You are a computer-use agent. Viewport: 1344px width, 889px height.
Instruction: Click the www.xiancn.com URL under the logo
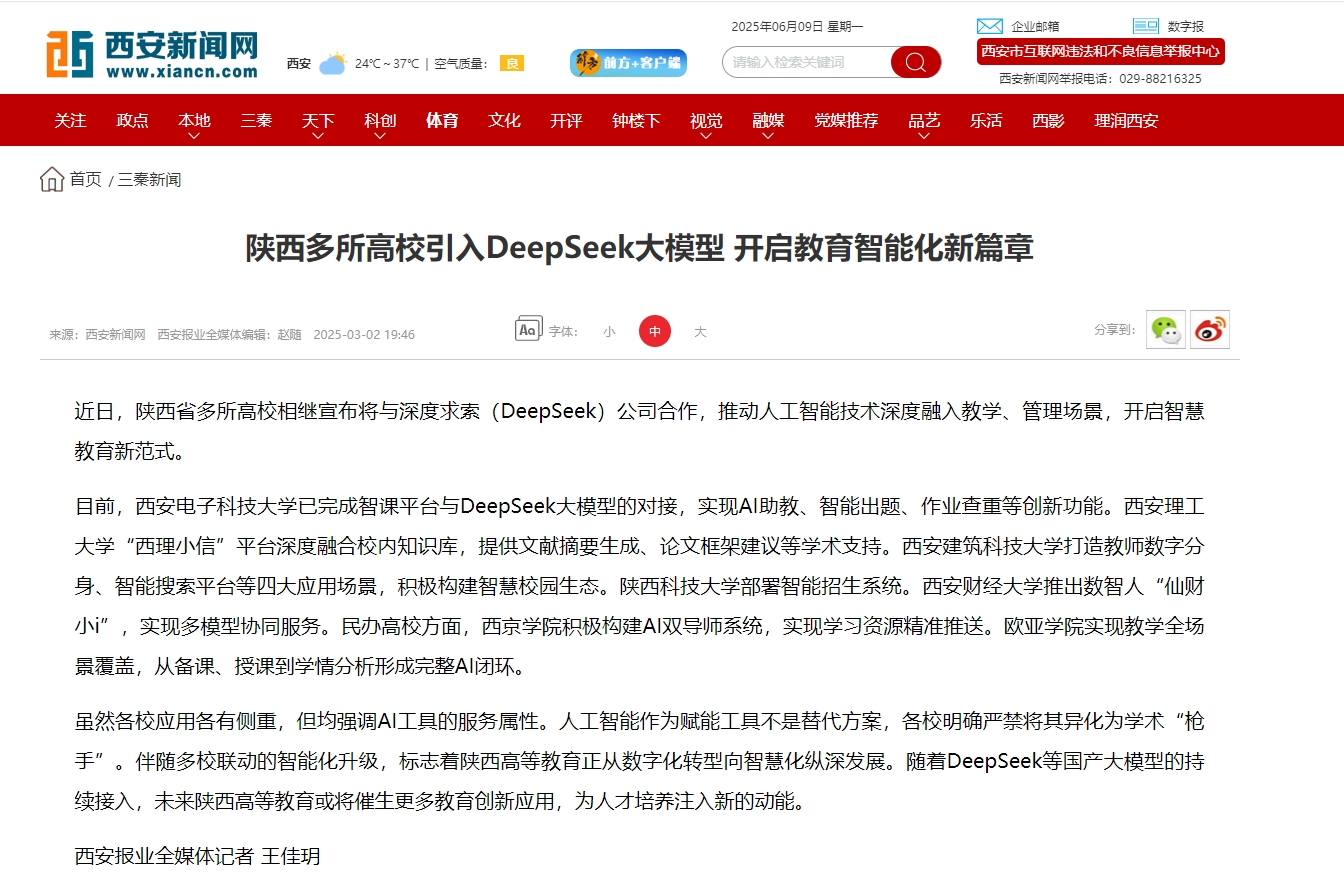coord(181,71)
